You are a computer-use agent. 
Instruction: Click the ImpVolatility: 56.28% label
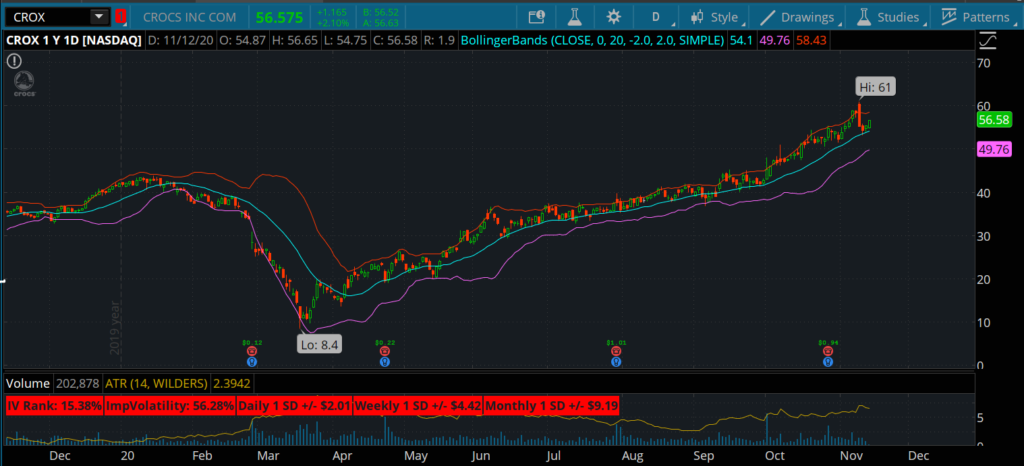tap(170, 405)
